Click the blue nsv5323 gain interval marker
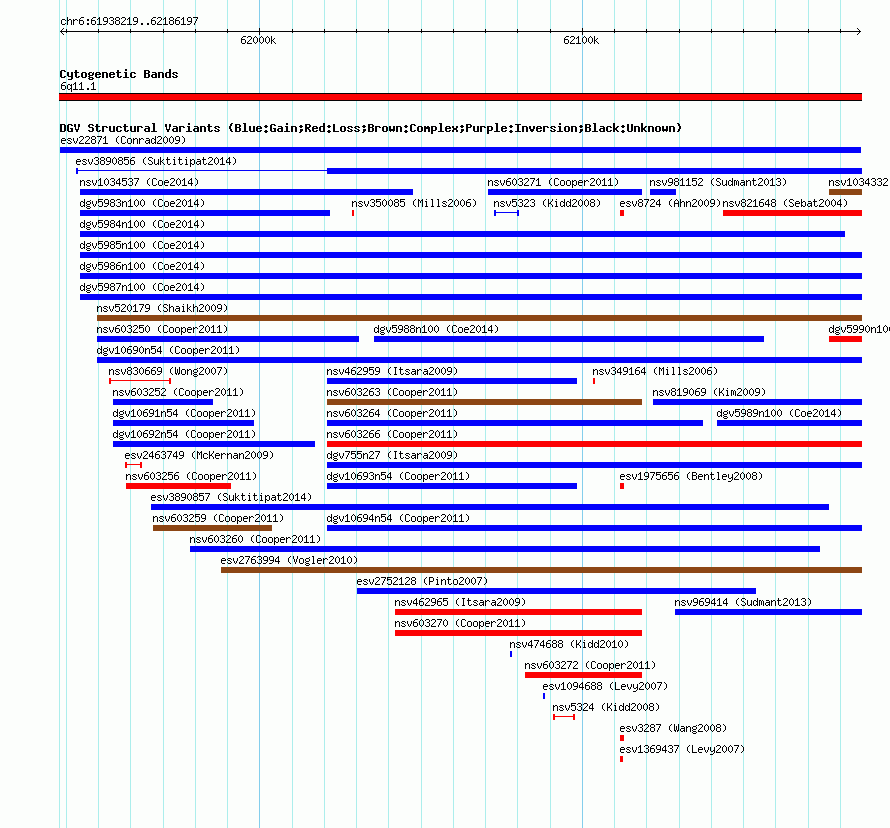Viewport: 890px width, 828px height. click(x=506, y=213)
